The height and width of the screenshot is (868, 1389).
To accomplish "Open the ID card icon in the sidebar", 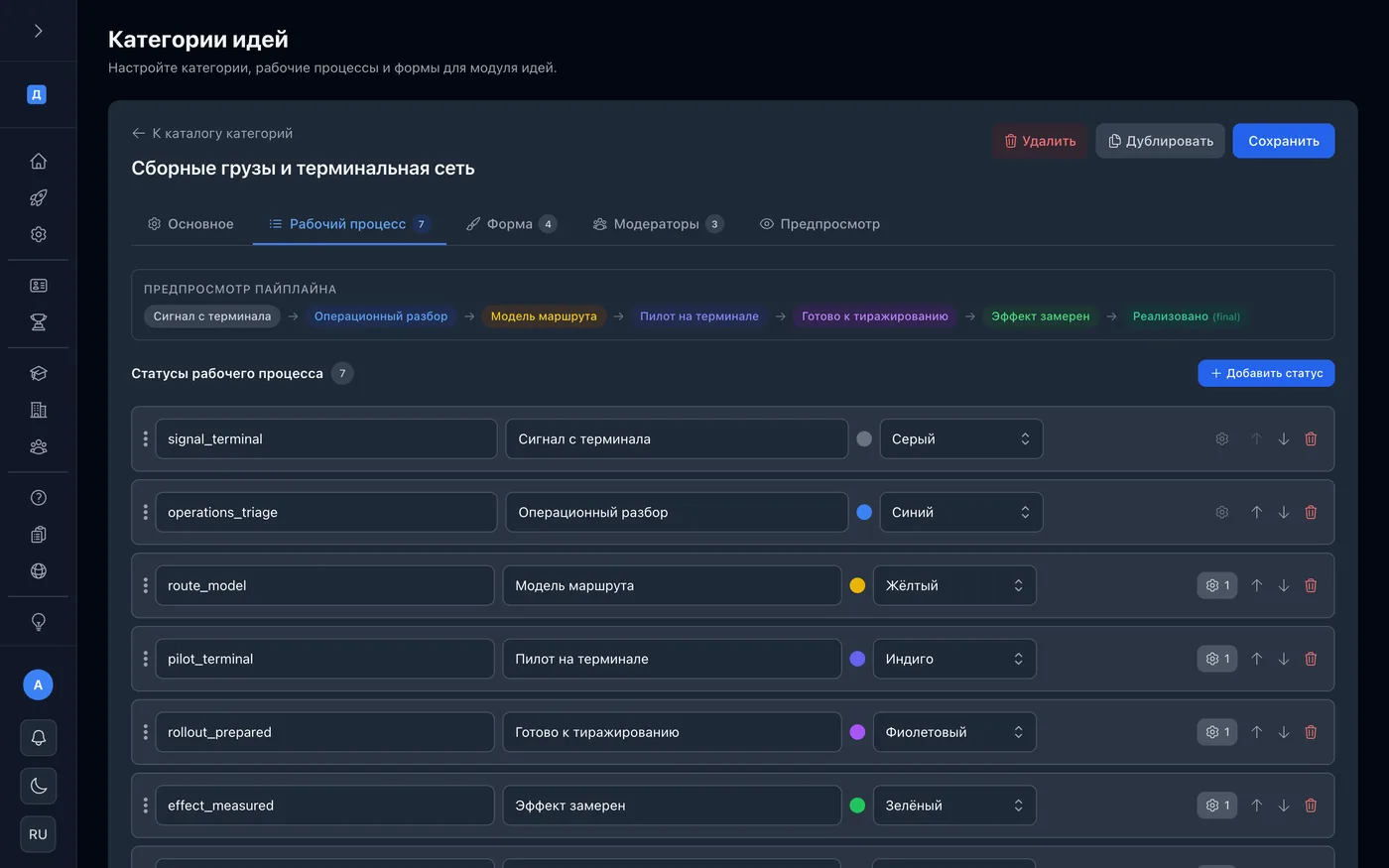I will 38,286.
